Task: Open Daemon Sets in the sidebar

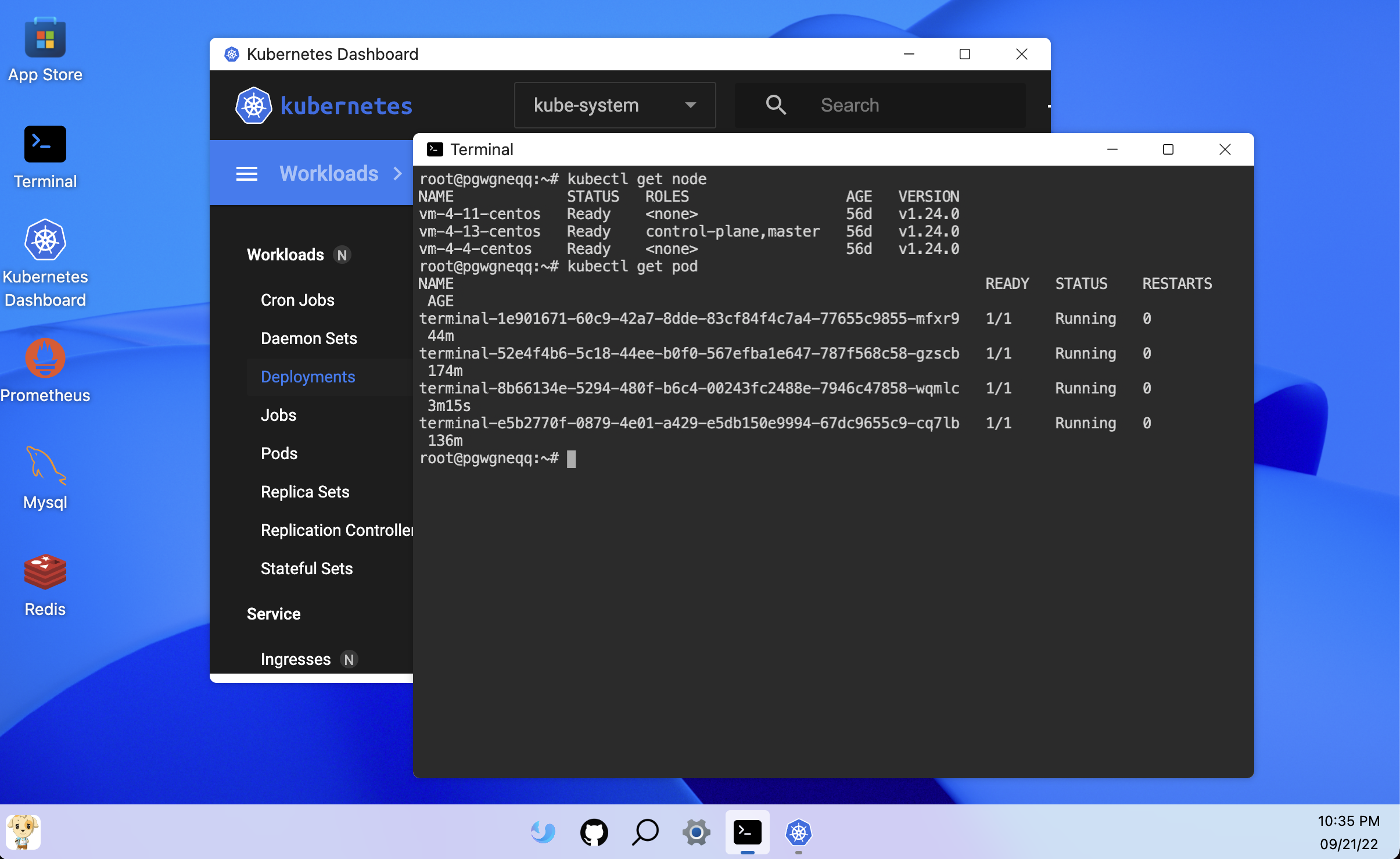Action: coord(308,338)
